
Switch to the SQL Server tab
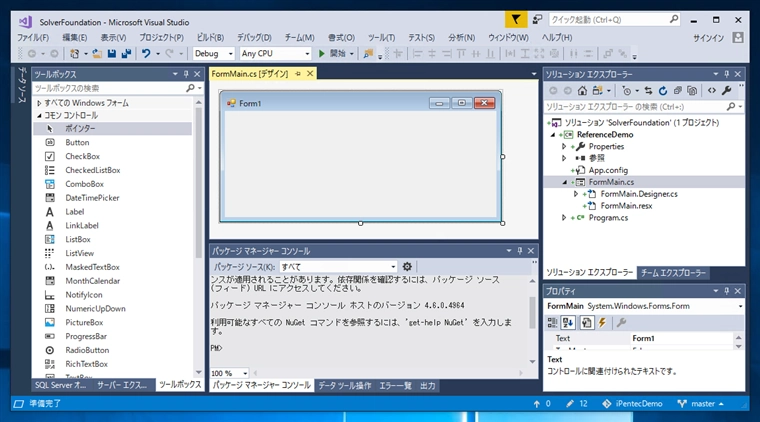61,385
